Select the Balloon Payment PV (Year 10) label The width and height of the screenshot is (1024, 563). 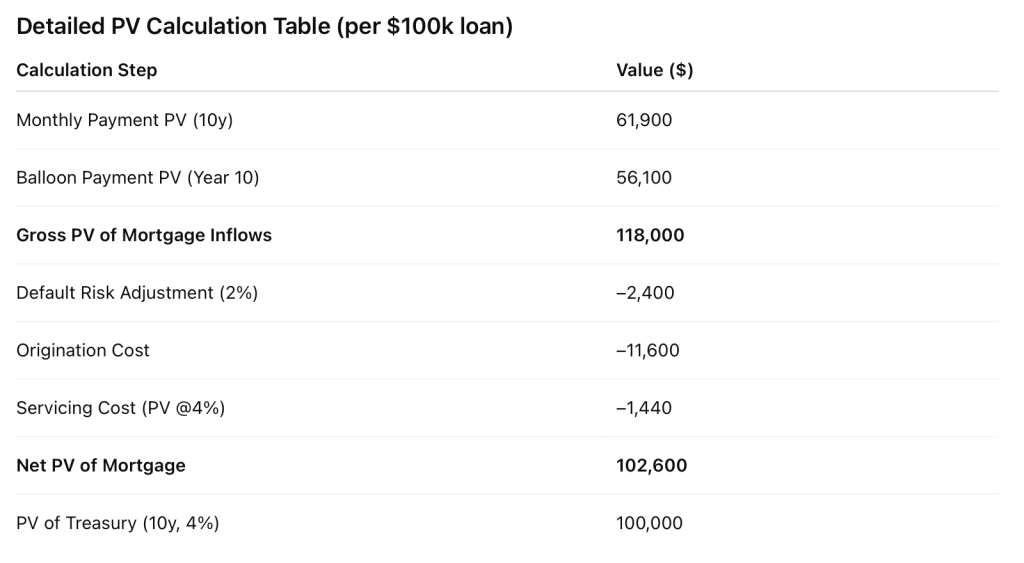point(137,178)
